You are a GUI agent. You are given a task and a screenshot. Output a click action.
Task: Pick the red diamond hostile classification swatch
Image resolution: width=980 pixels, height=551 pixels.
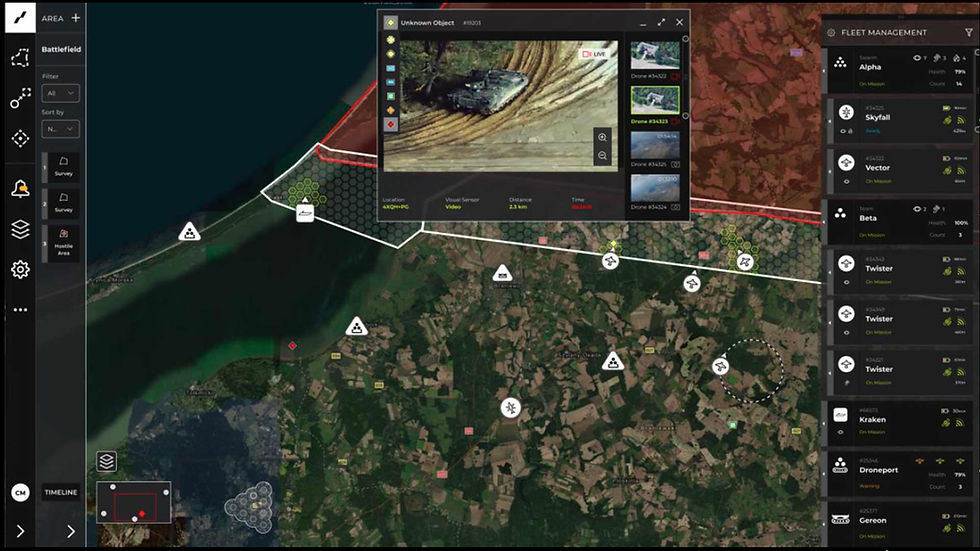391,124
